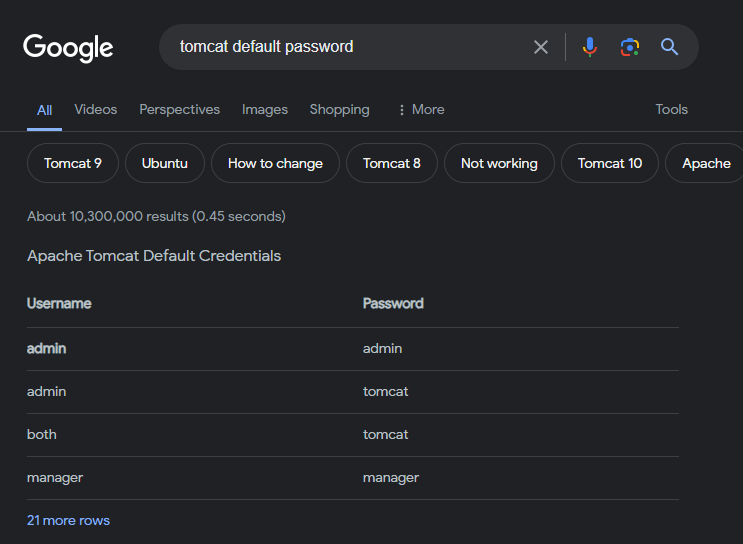Go to the Shopping tab
743x544 pixels.
pos(339,110)
